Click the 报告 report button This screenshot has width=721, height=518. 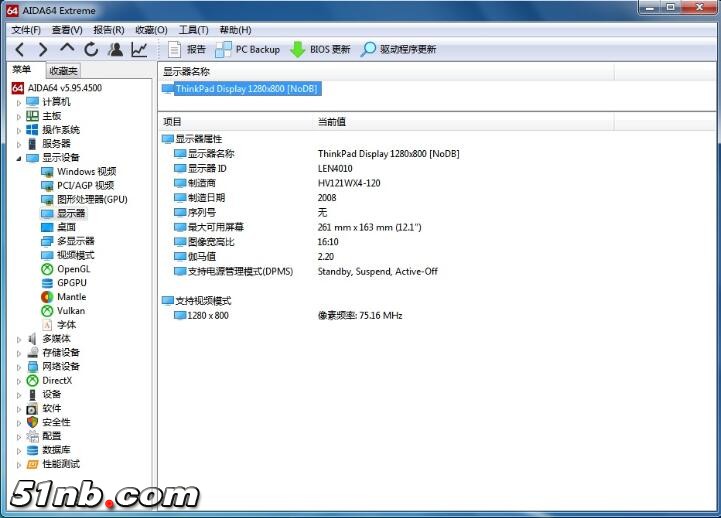click(186, 49)
